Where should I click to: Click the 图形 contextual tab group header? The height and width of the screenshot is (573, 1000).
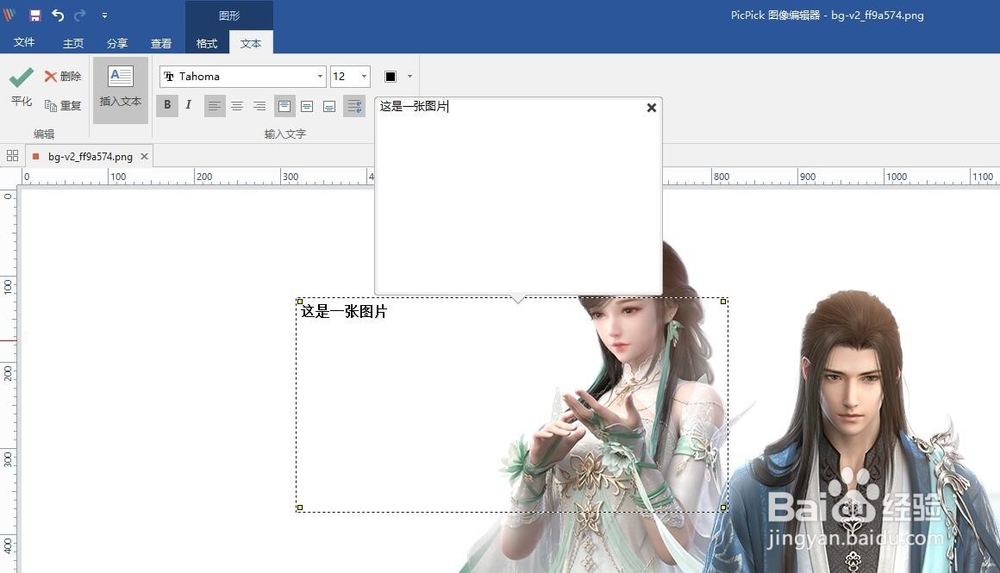[229, 15]
